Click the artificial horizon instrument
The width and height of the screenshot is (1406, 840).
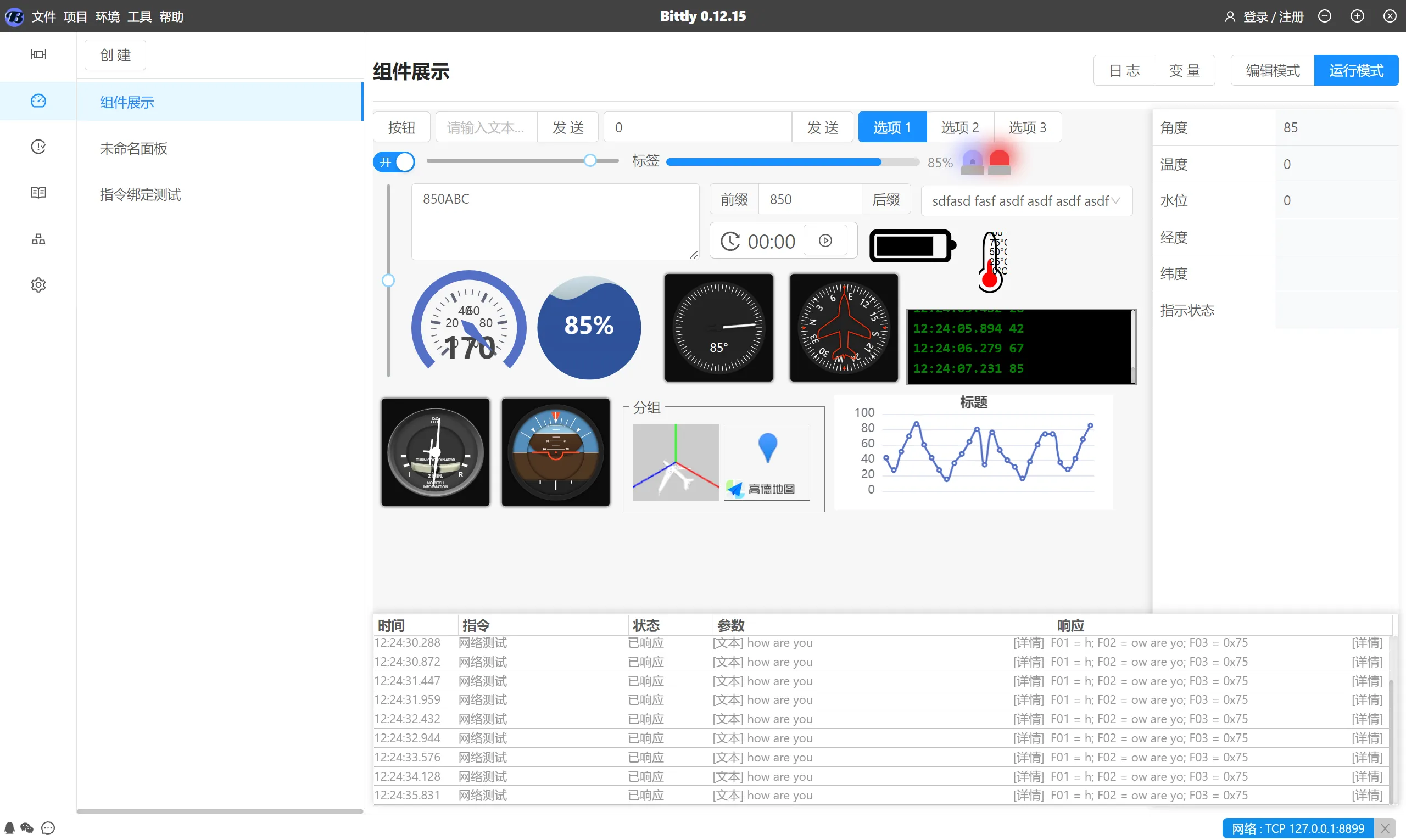(x=555, y=452)
